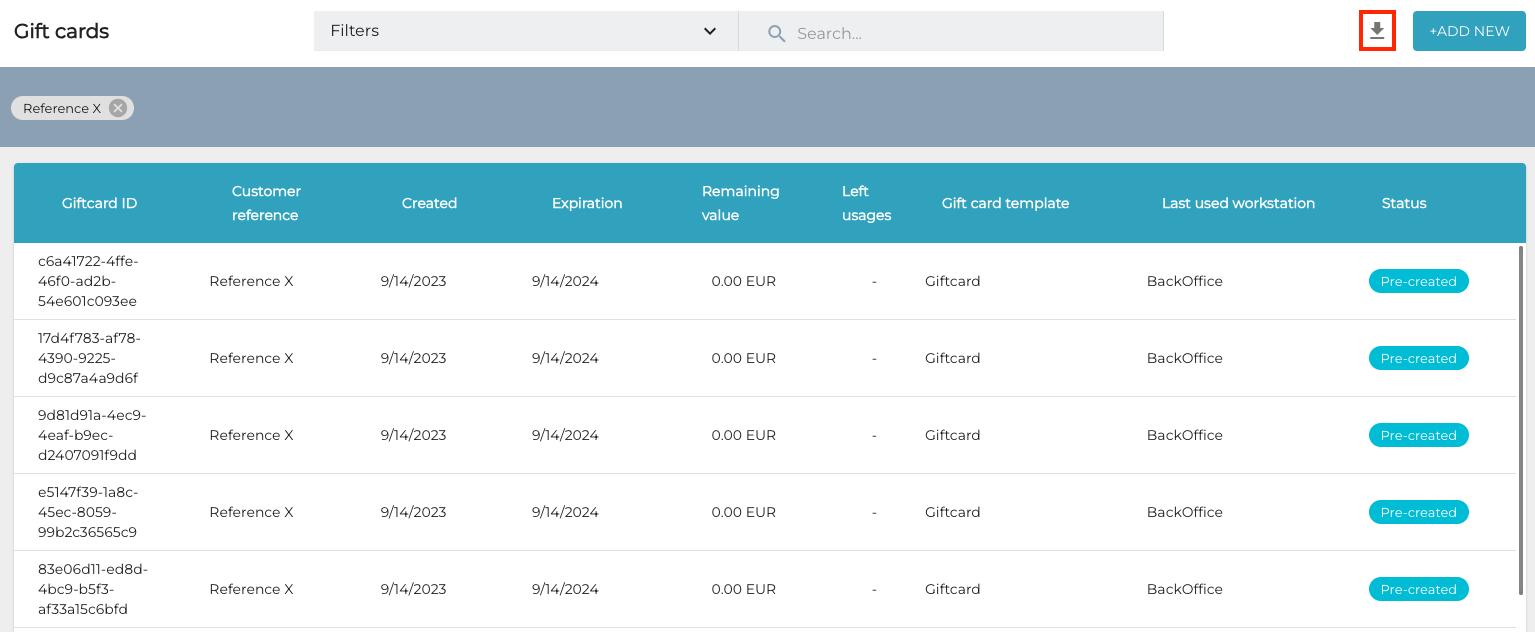This screenshot has height=632, width=1535.
Task: Sort by Giftcard ID column header
Action: [99, 203]
